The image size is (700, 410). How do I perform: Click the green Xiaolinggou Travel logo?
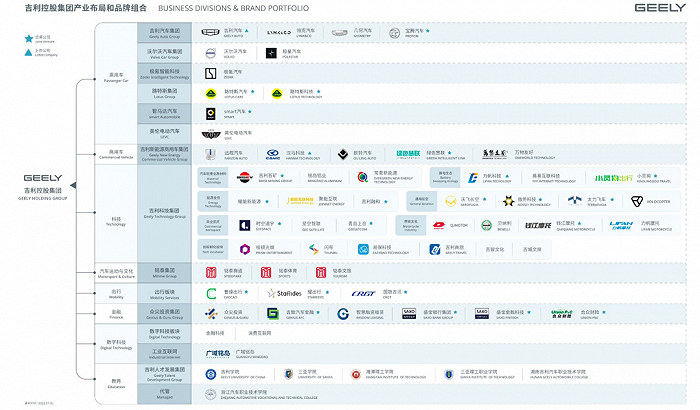pos(614,178)
